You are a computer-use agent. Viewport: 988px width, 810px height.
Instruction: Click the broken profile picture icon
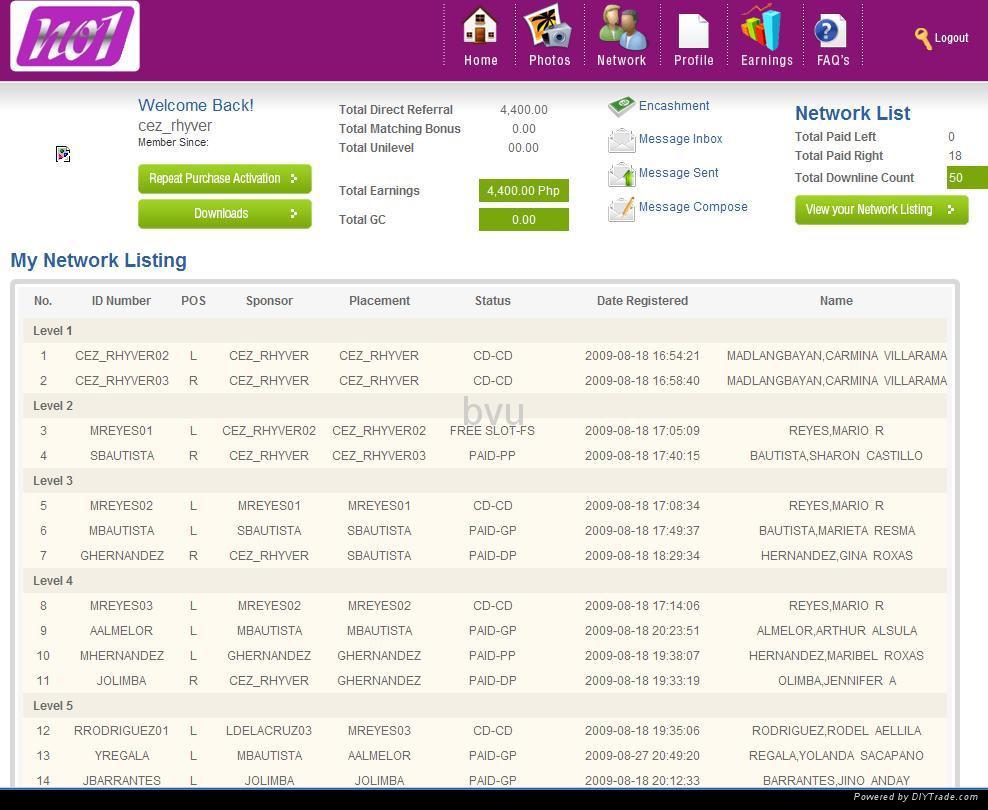click(63, 154)
